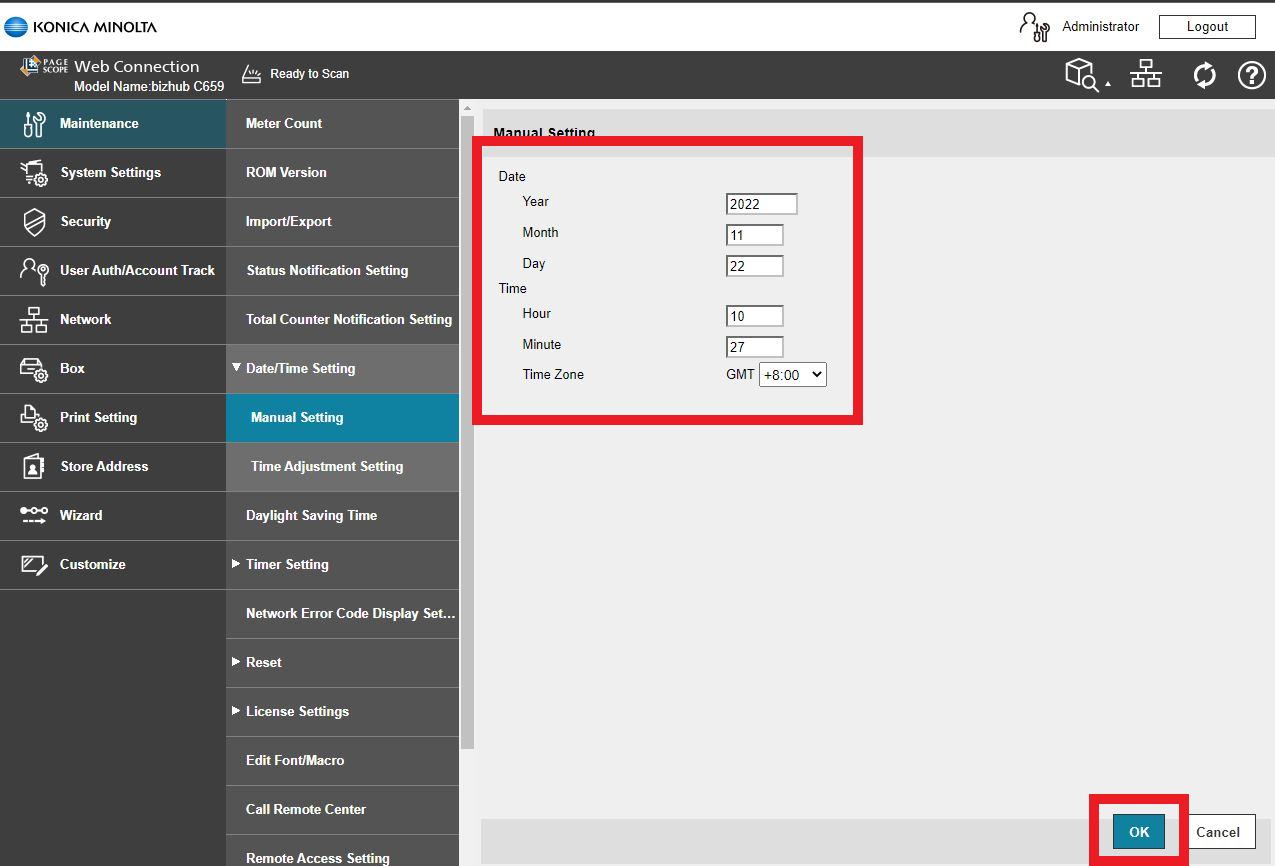Click the network sitemap icon in header

1146,74
